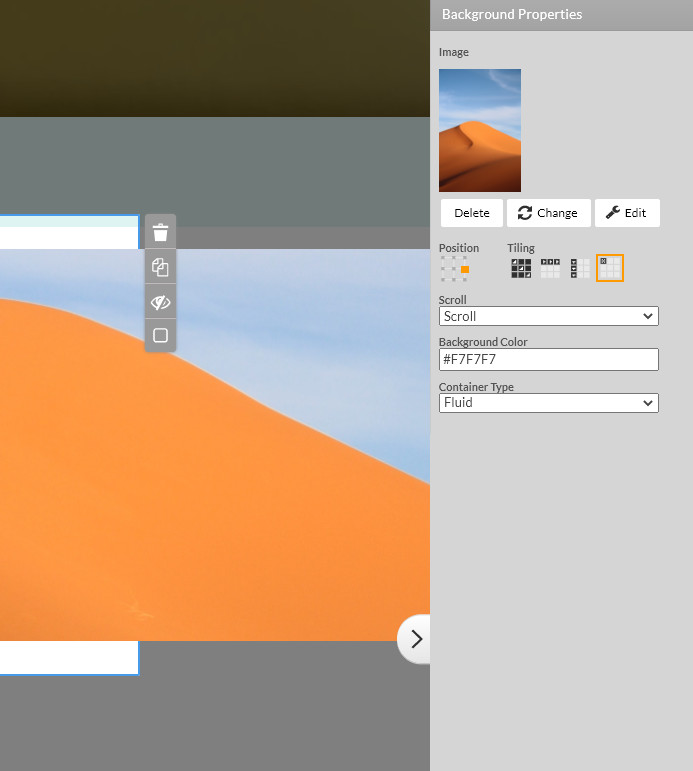Click the 'Background Color' label
The width and height of the screenshot is (693, 771).
[x=483, y=342]
